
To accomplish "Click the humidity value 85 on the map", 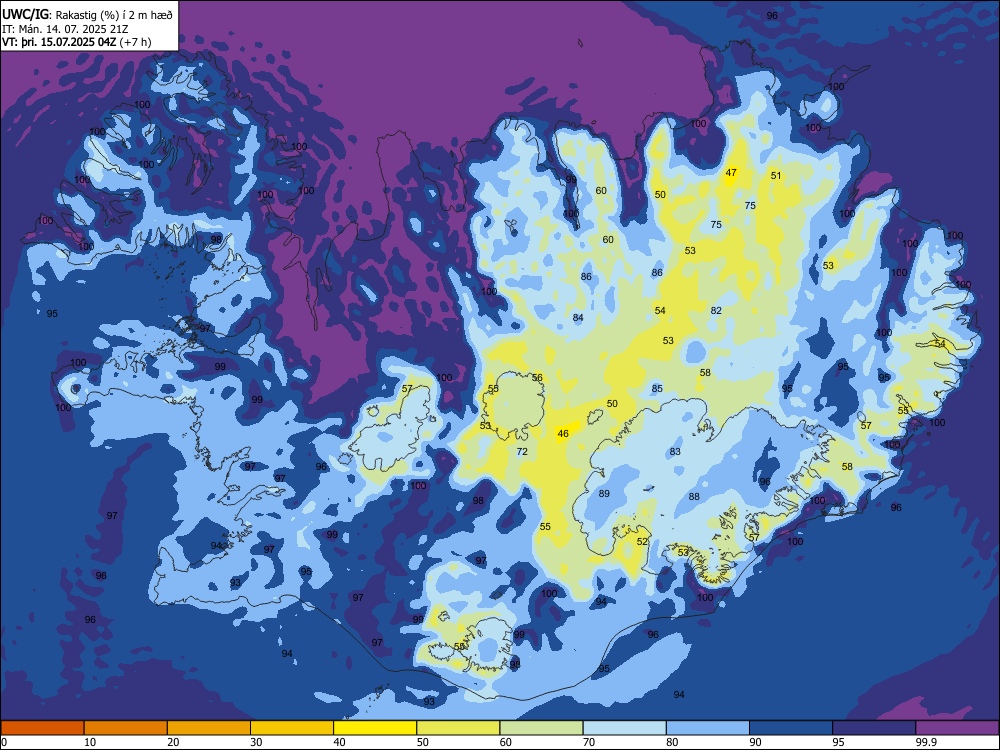I will [x=657, y=388].
